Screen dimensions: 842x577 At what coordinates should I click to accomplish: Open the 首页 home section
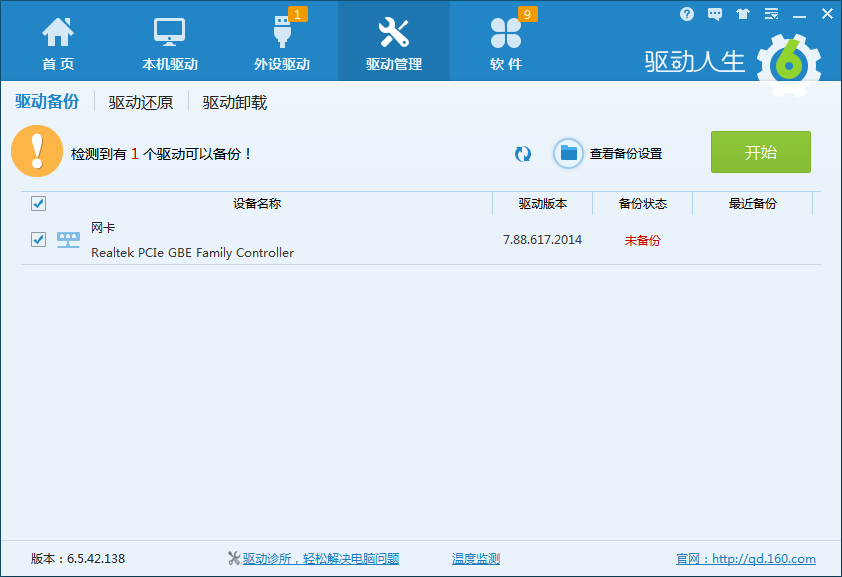click(58, 43)
